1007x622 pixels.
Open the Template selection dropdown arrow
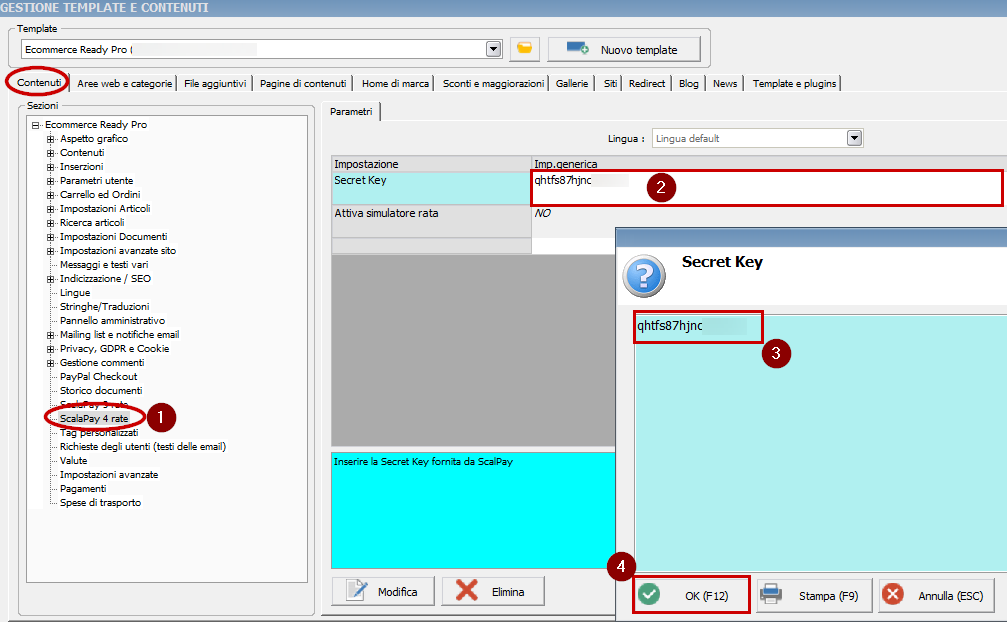click(x=493, y=49)
